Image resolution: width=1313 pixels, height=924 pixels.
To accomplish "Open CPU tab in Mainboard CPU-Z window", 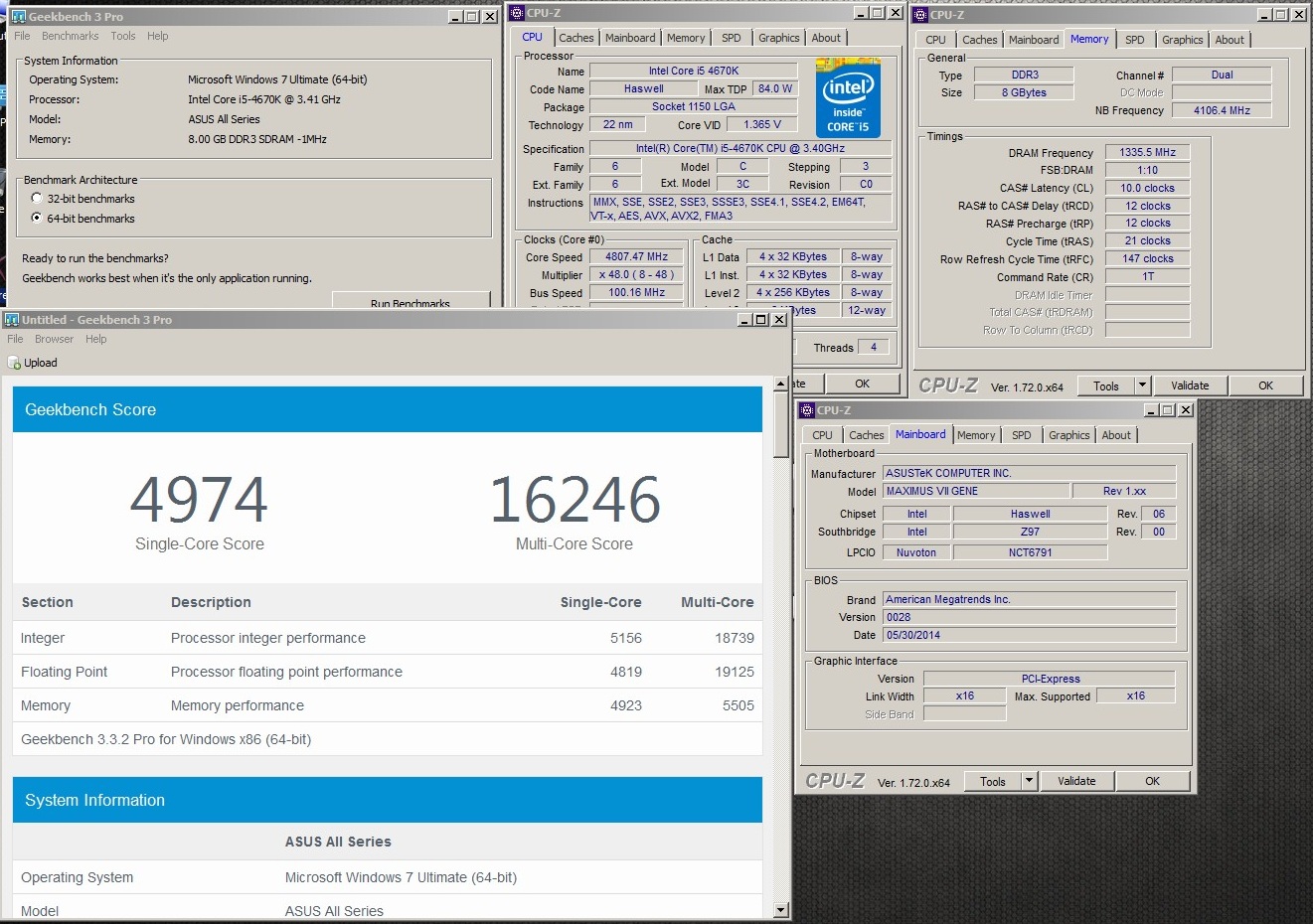I will pyautogui.click(x=822, y=435).
